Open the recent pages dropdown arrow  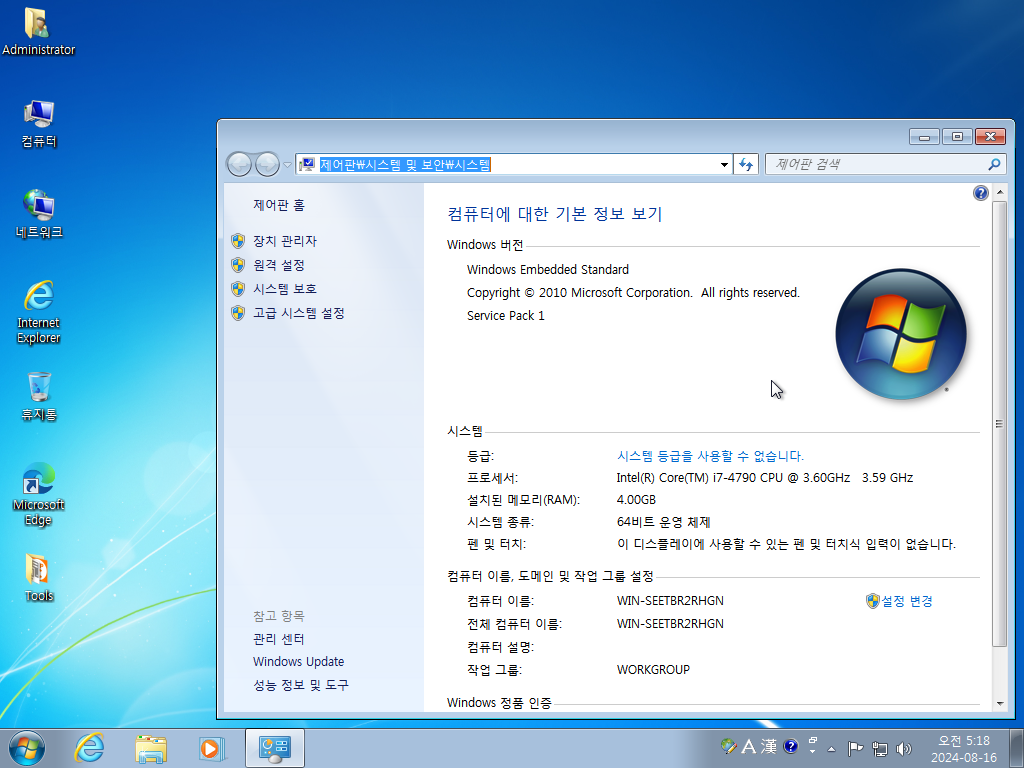(x=287, y=165)
